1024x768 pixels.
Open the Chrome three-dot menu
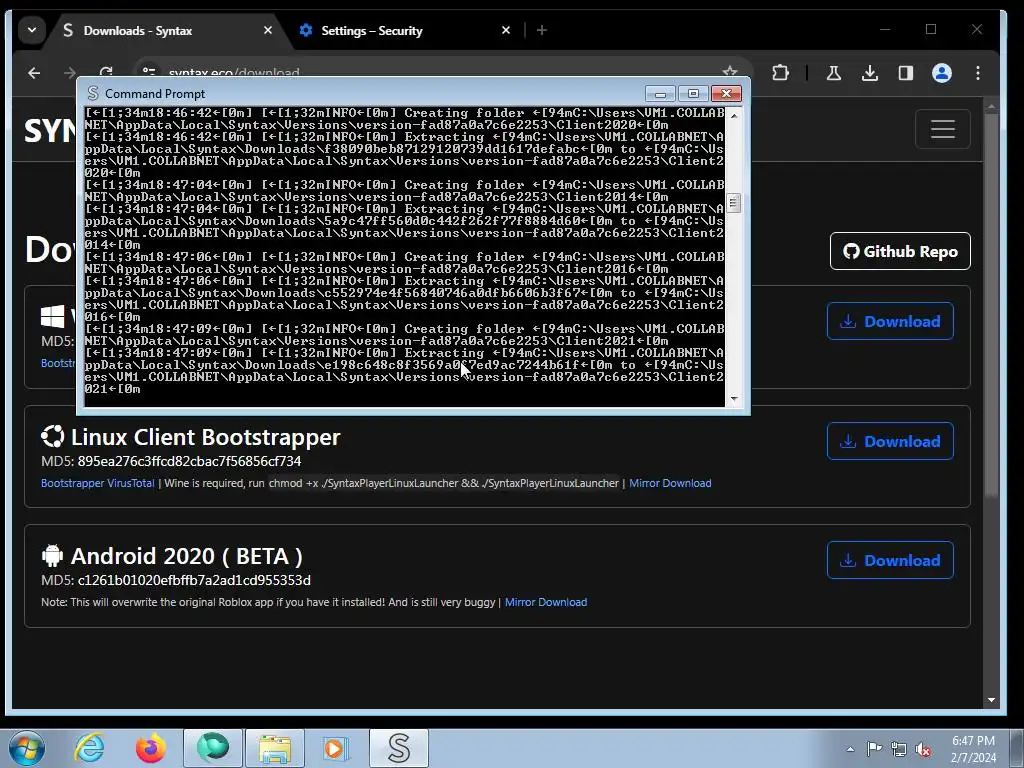(978, 73)
